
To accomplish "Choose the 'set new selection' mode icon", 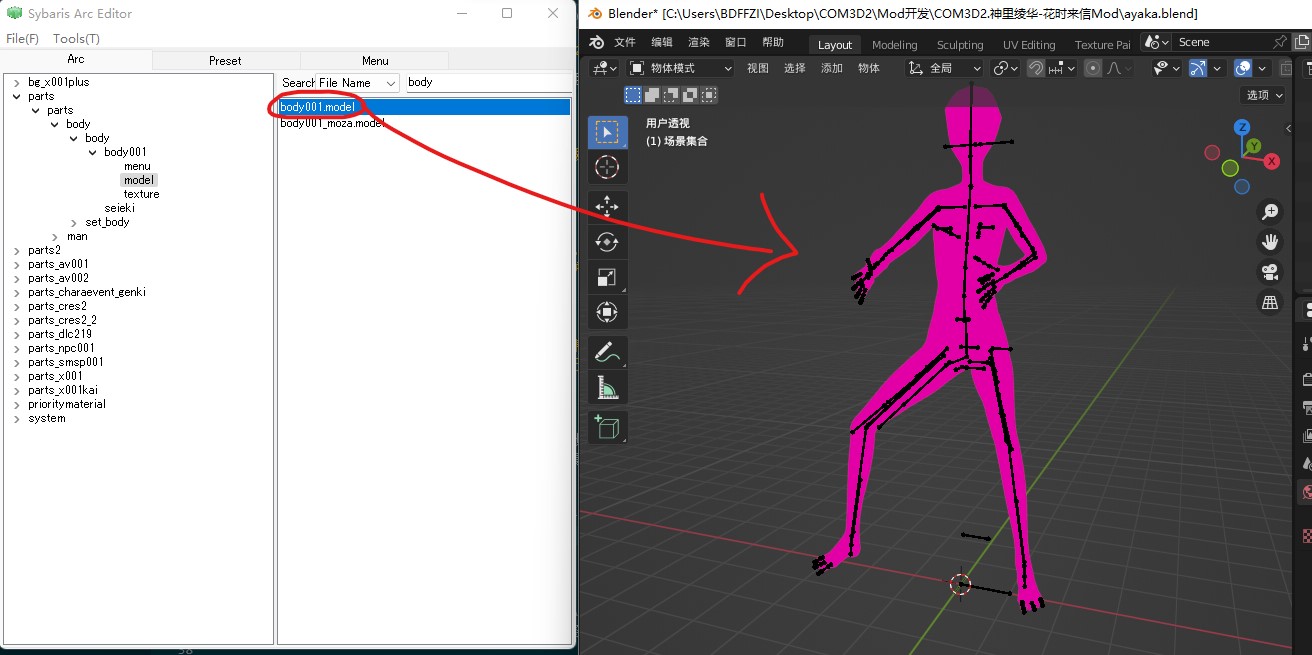I will 633,95.
